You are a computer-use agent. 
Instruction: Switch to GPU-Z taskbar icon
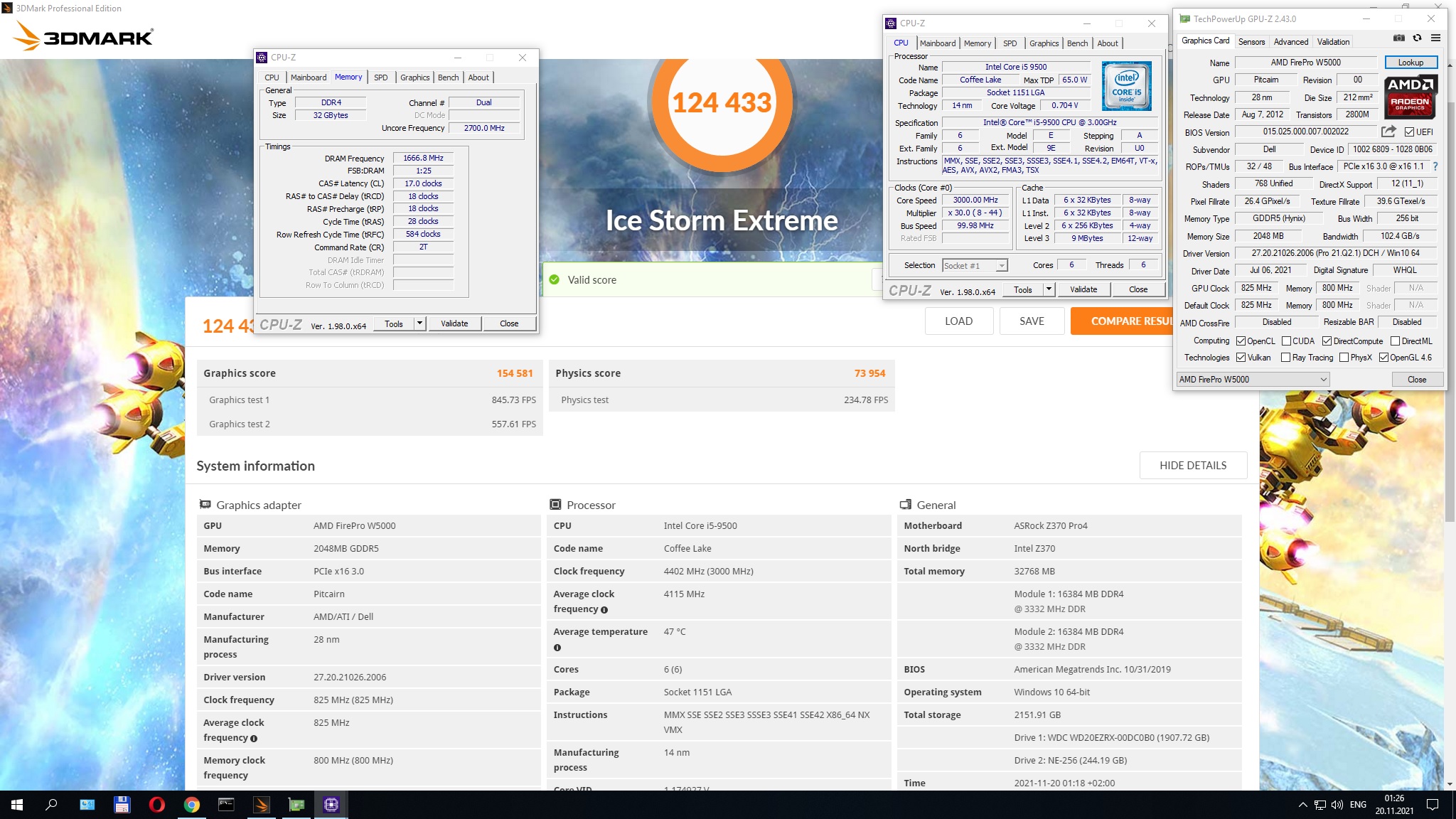coord(296,805)
